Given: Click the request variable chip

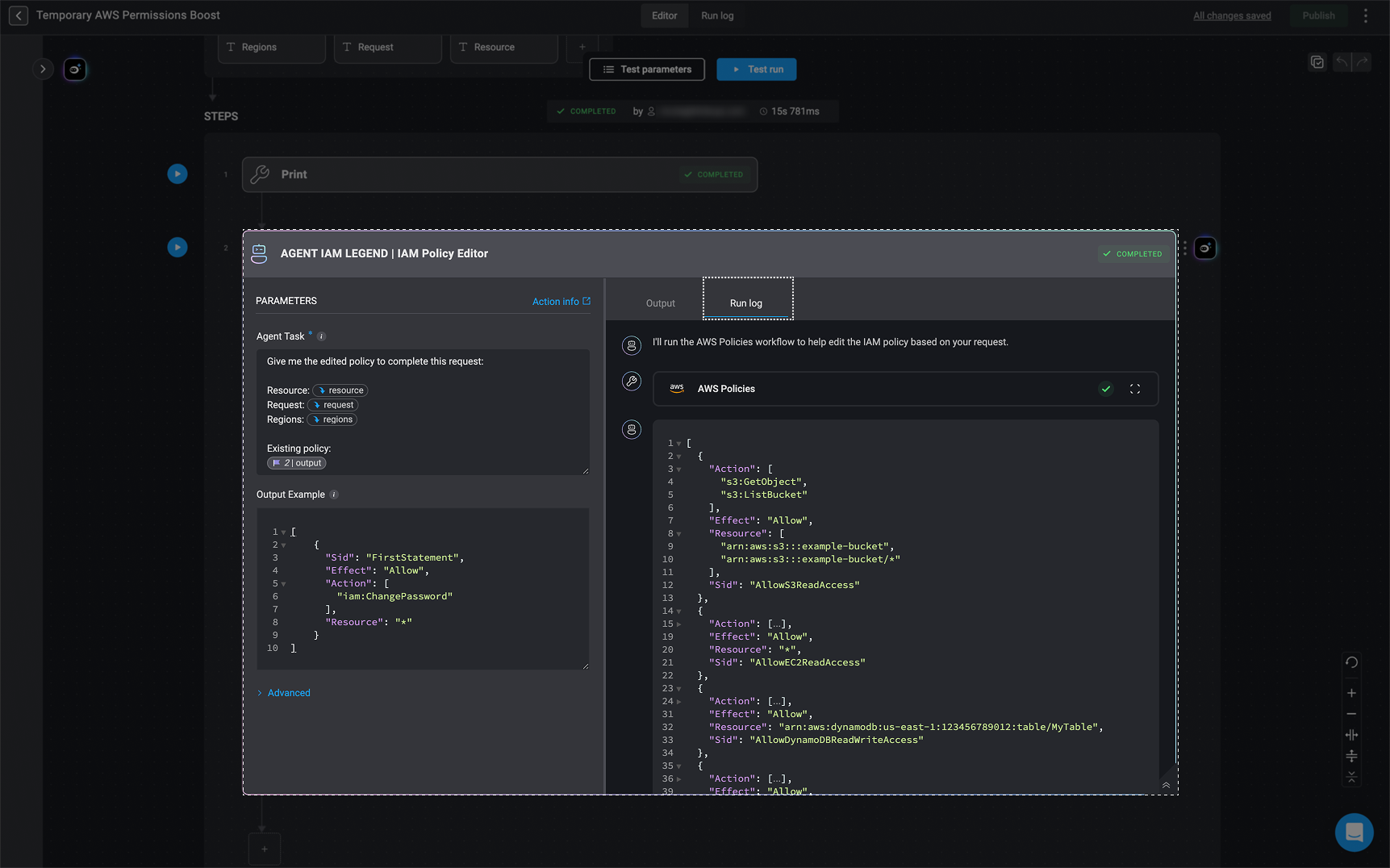Looking at the screenshot, I should point(333,405).
